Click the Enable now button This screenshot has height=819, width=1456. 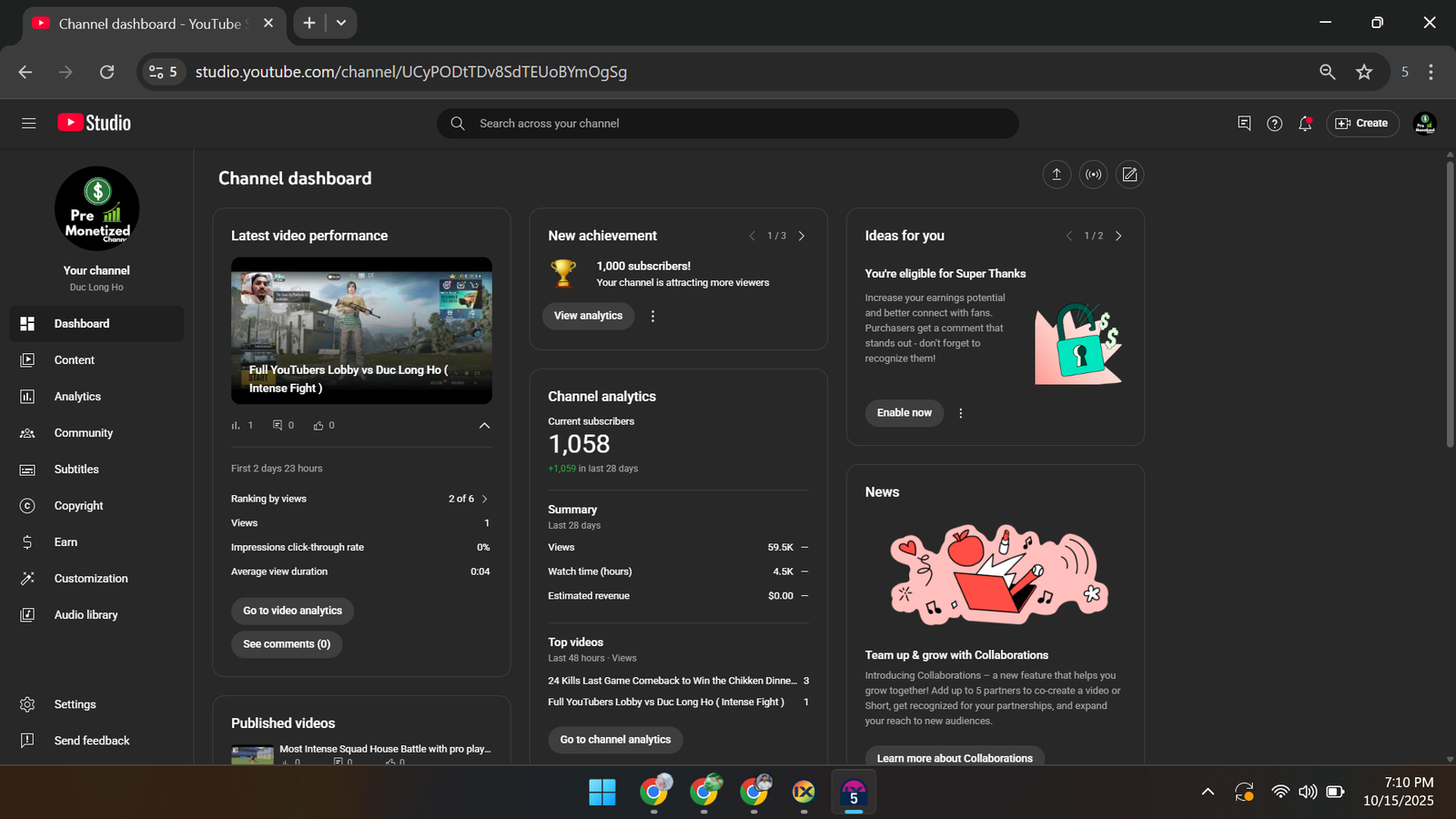(x=904, y=413)
